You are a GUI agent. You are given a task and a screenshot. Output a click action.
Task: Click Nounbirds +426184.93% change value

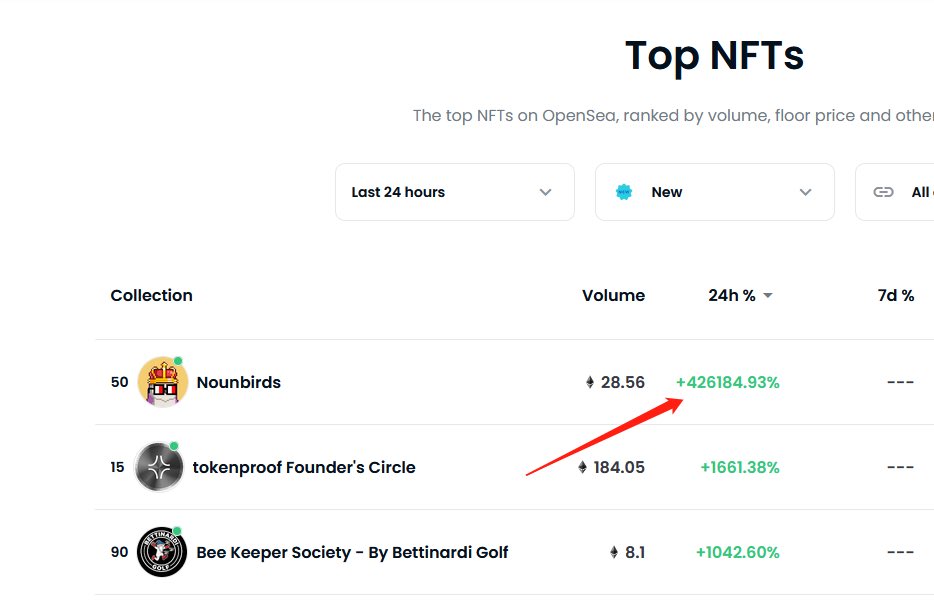coord(727,382)
